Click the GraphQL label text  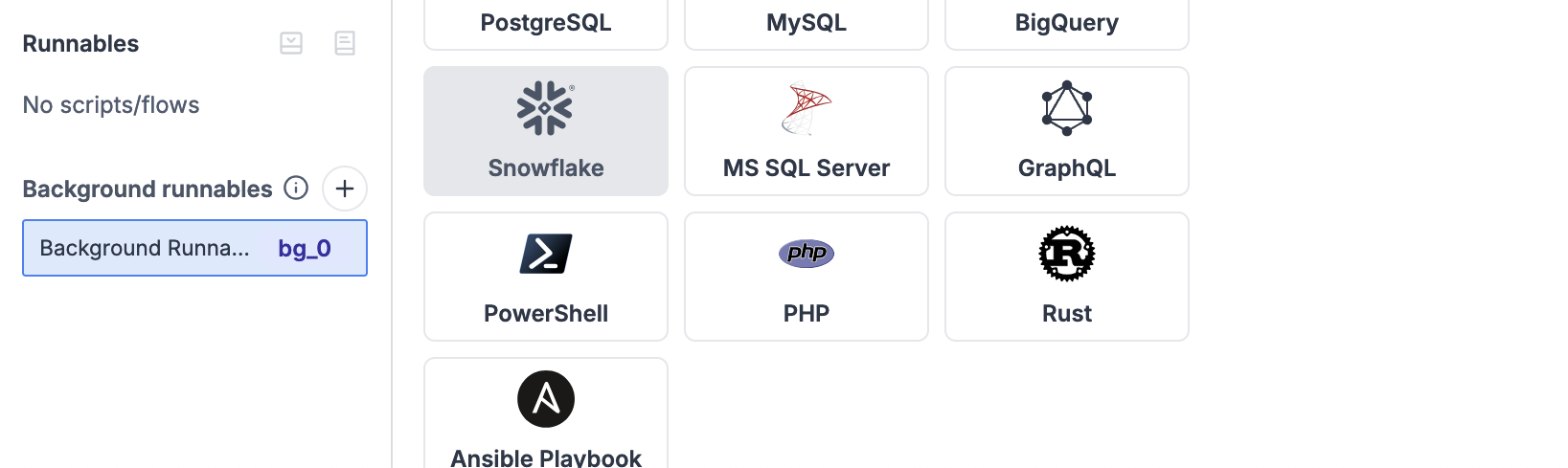point(1066,168)
